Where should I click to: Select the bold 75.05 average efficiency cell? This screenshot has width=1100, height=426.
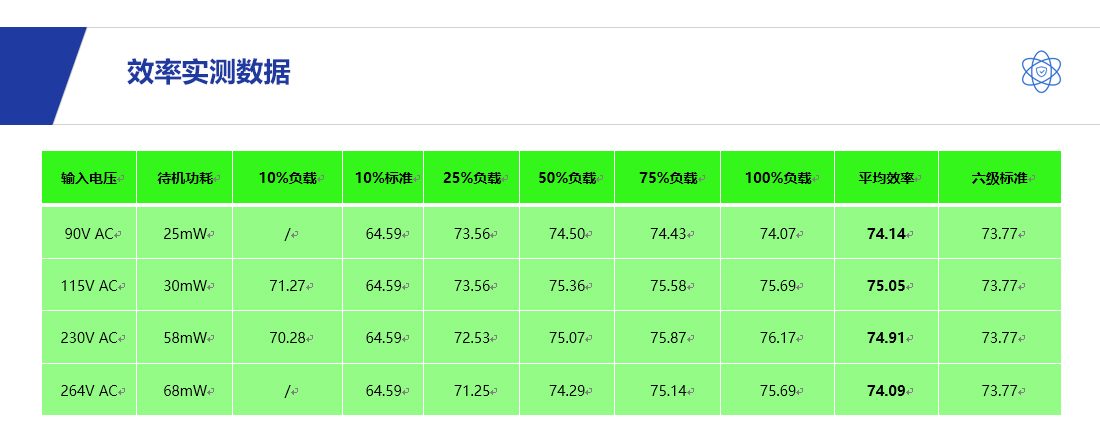[x=886, y=286]
